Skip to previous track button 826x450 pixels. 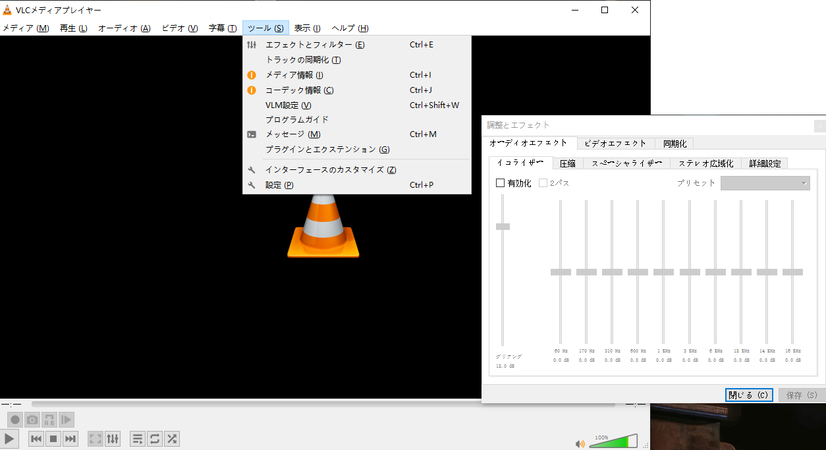36,438
